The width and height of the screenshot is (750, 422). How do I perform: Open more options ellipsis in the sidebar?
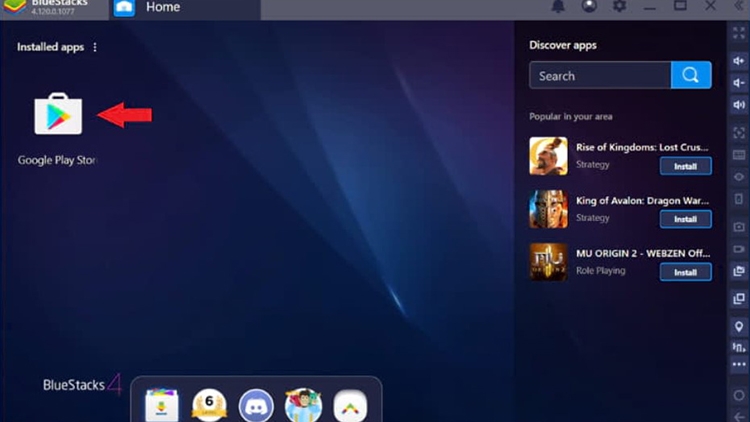pyautogui.click(x=739, y=365)
